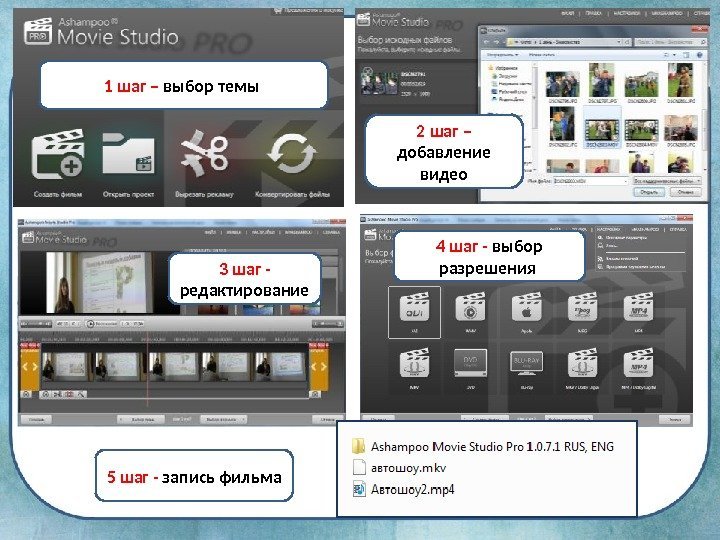Pick the MP4 / Dolby Digital format icon
Viewport: 720px width, 540px height.
639,363
